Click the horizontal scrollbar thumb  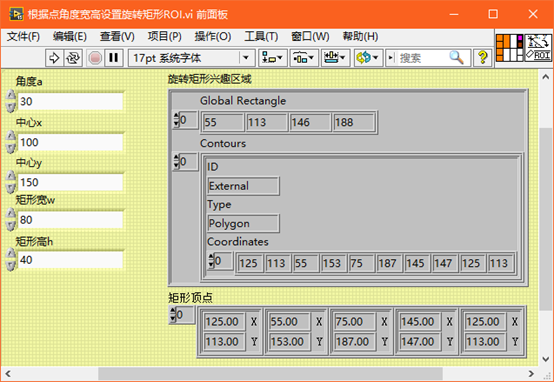point(270,374)
